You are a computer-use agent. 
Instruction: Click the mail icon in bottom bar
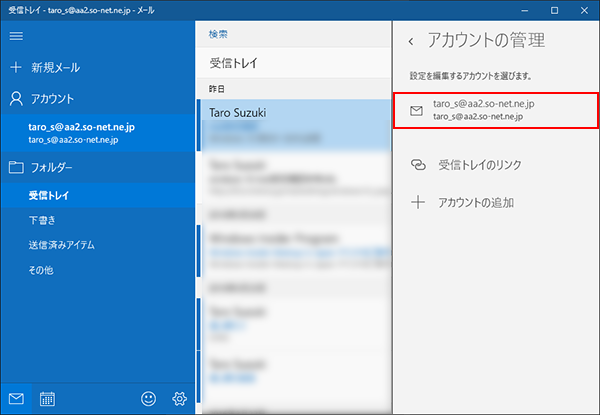[16, 398]
